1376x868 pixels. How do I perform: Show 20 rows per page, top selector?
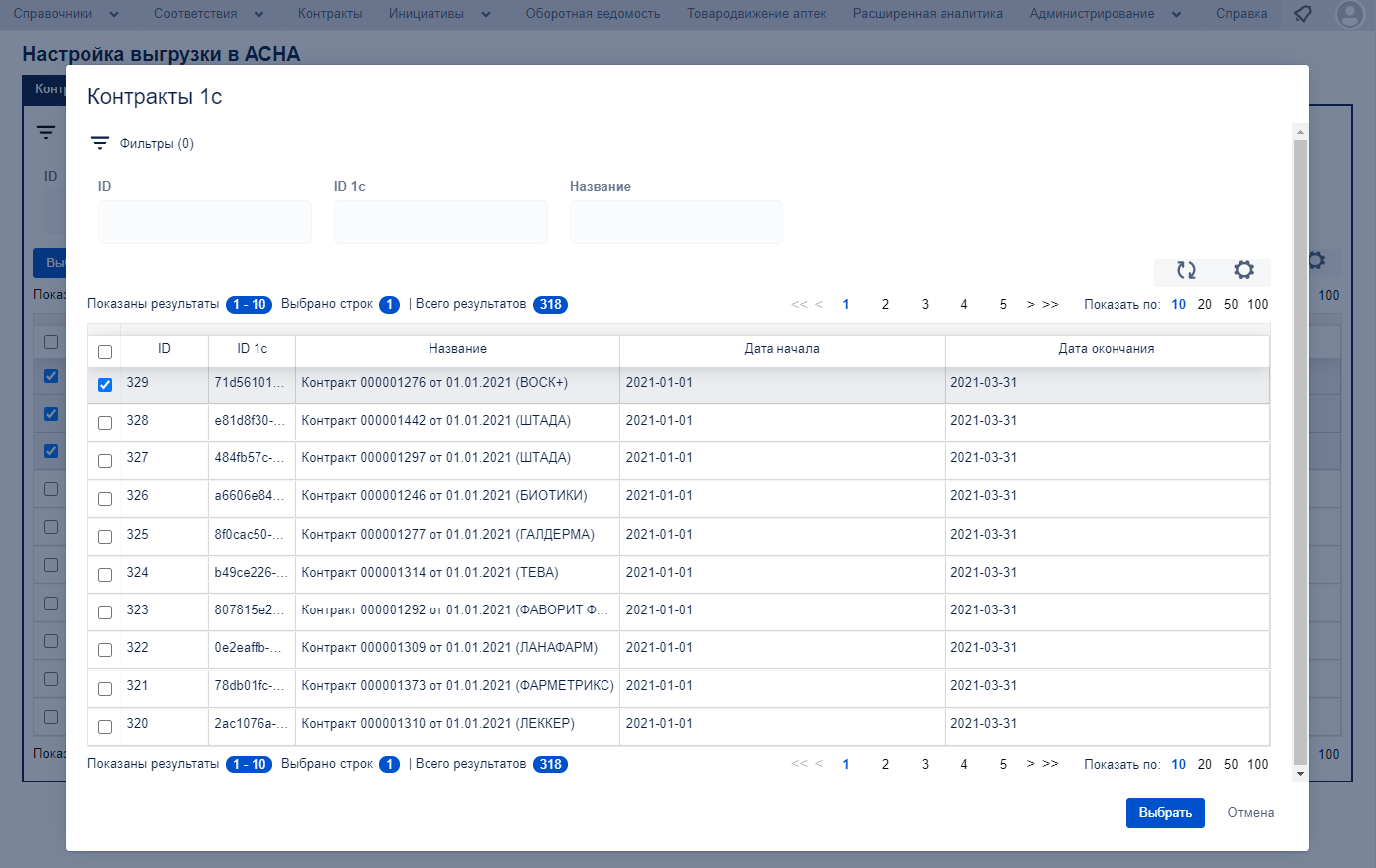[1204, 304]
